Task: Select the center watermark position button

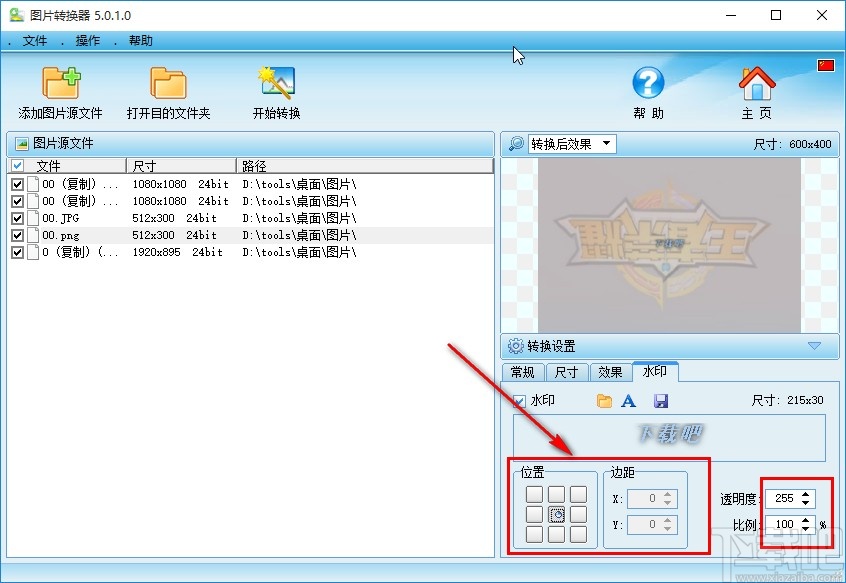Action: point(556,515)
